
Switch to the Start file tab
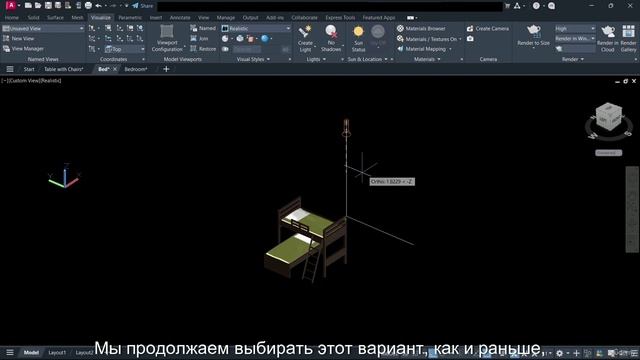point(29,69)
